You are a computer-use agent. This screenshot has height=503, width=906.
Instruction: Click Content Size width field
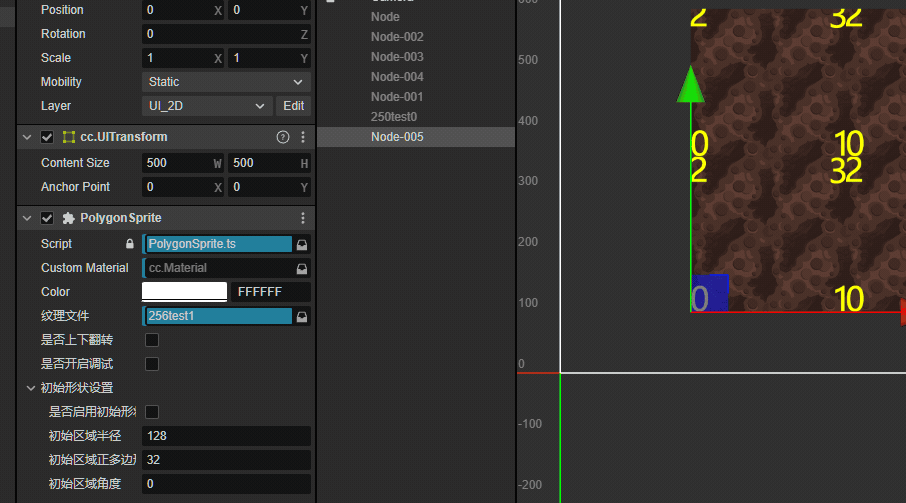[183, 163]
